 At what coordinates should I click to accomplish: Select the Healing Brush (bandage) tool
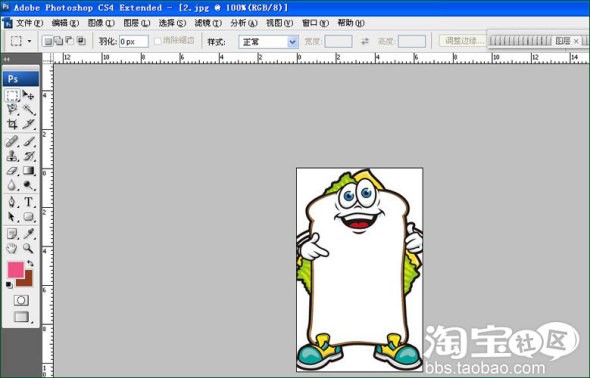[12, 141]
